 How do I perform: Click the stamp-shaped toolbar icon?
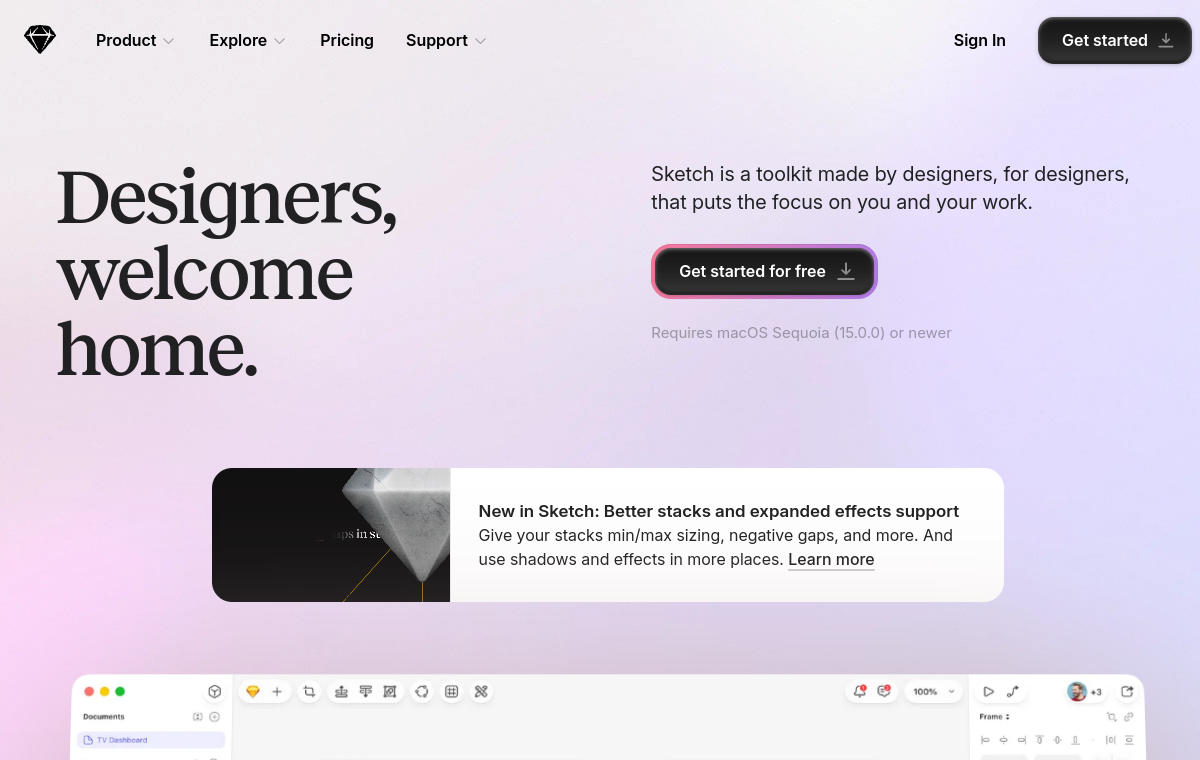click(x=342, y=691)
